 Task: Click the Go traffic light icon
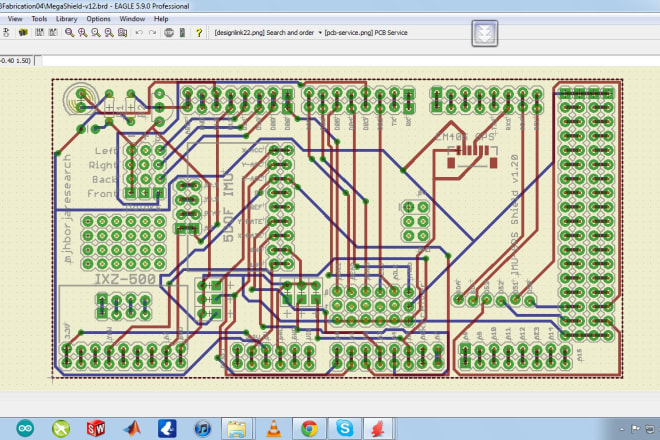pos(182,32)
